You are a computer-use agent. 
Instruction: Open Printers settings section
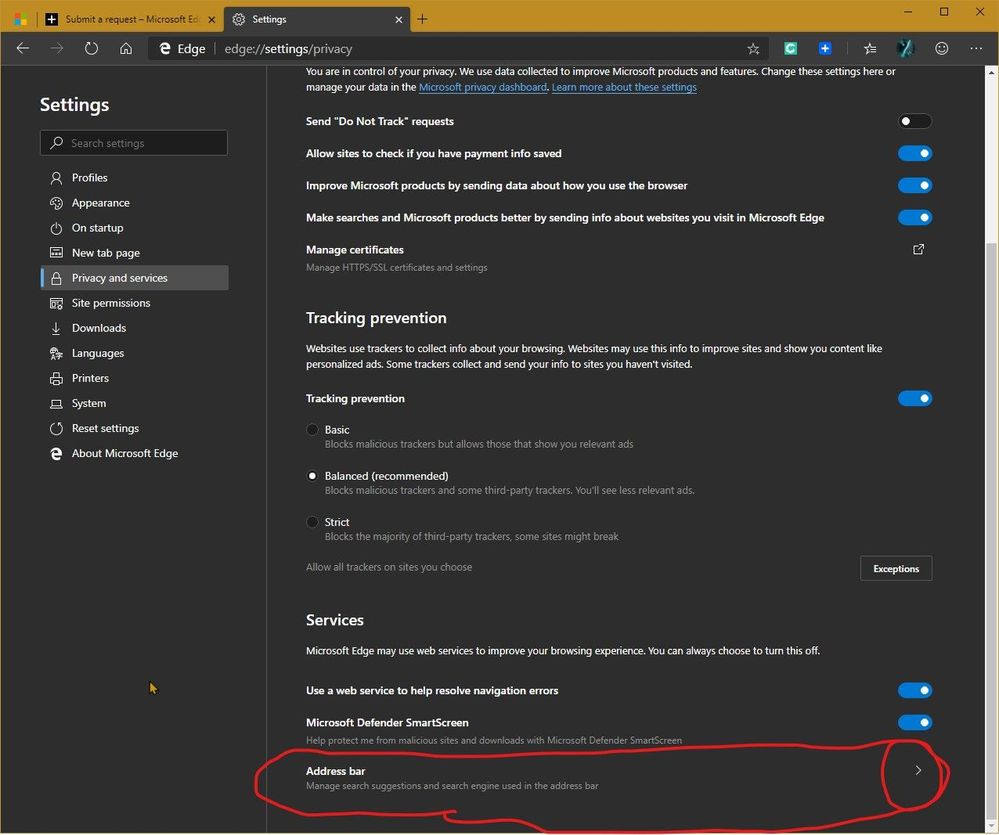point(134,378)
